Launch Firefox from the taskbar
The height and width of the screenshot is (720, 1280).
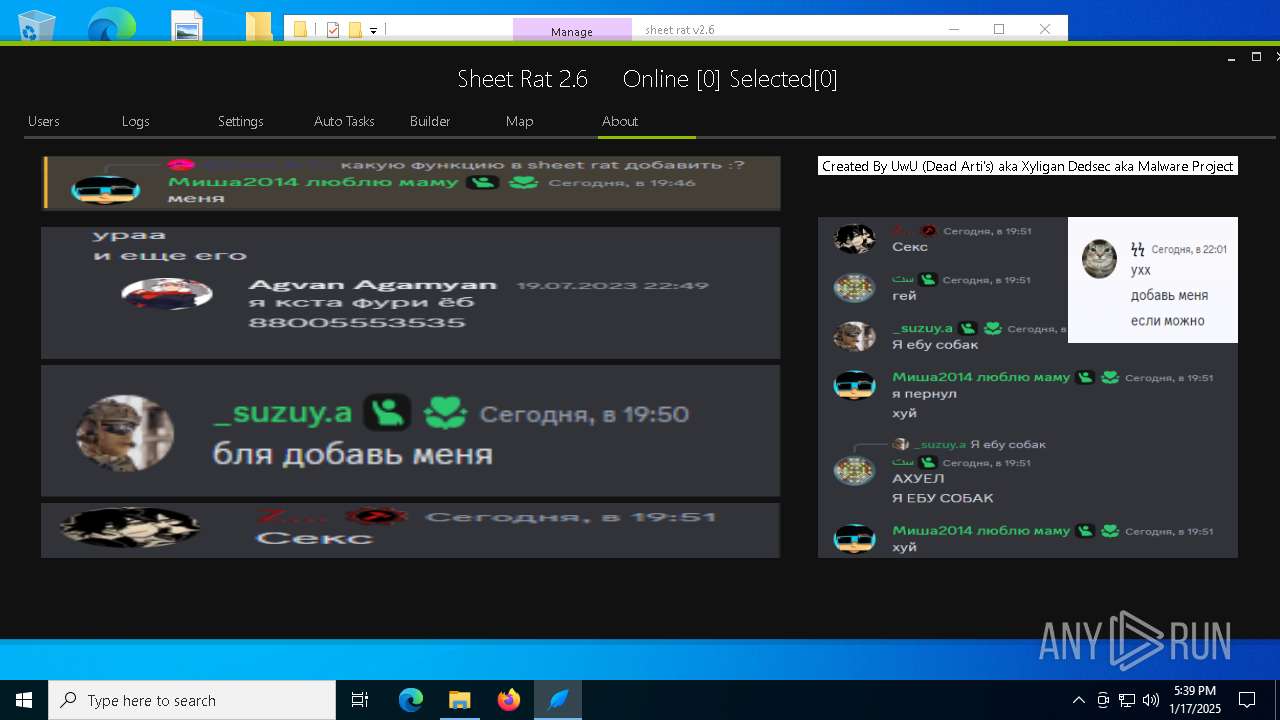coord(509,700)
